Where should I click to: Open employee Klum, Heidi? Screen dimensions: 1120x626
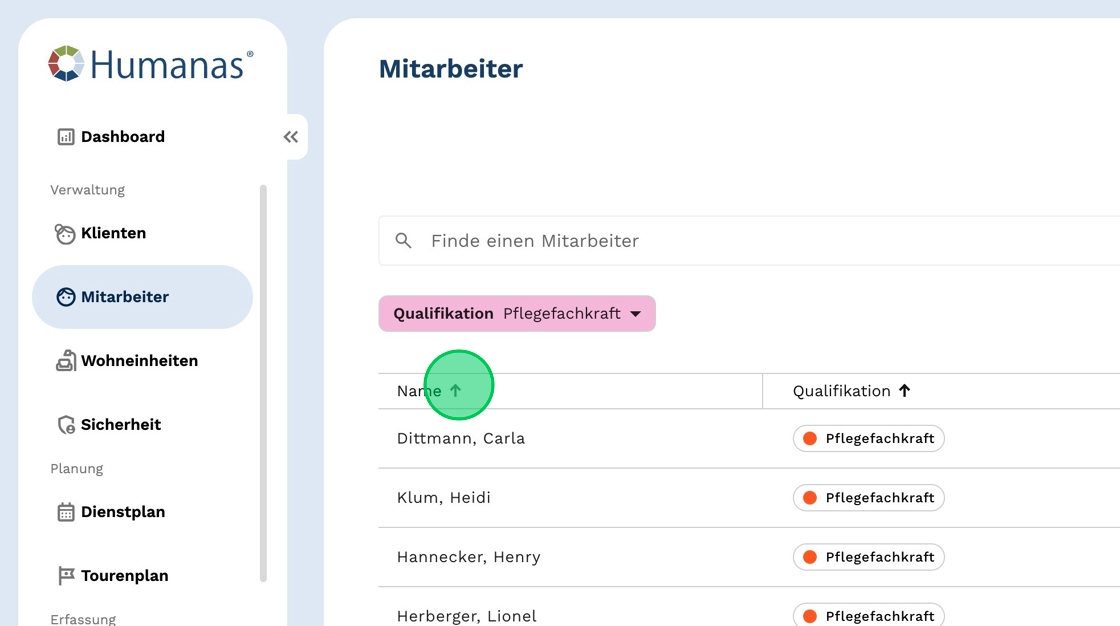444,498
